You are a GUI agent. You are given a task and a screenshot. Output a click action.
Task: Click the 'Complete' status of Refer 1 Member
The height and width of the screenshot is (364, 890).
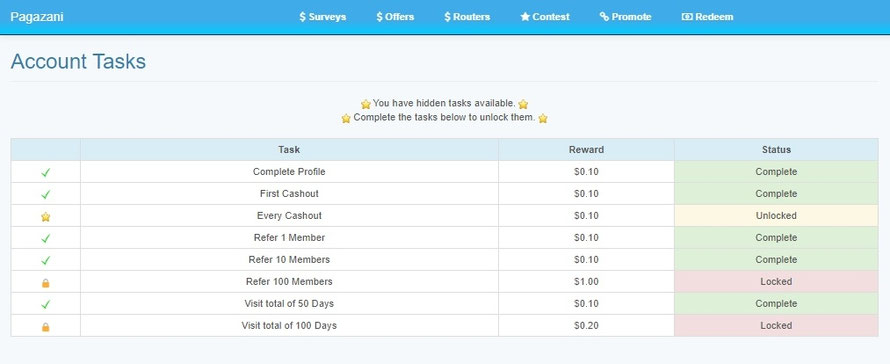click(x=776, y=237)
